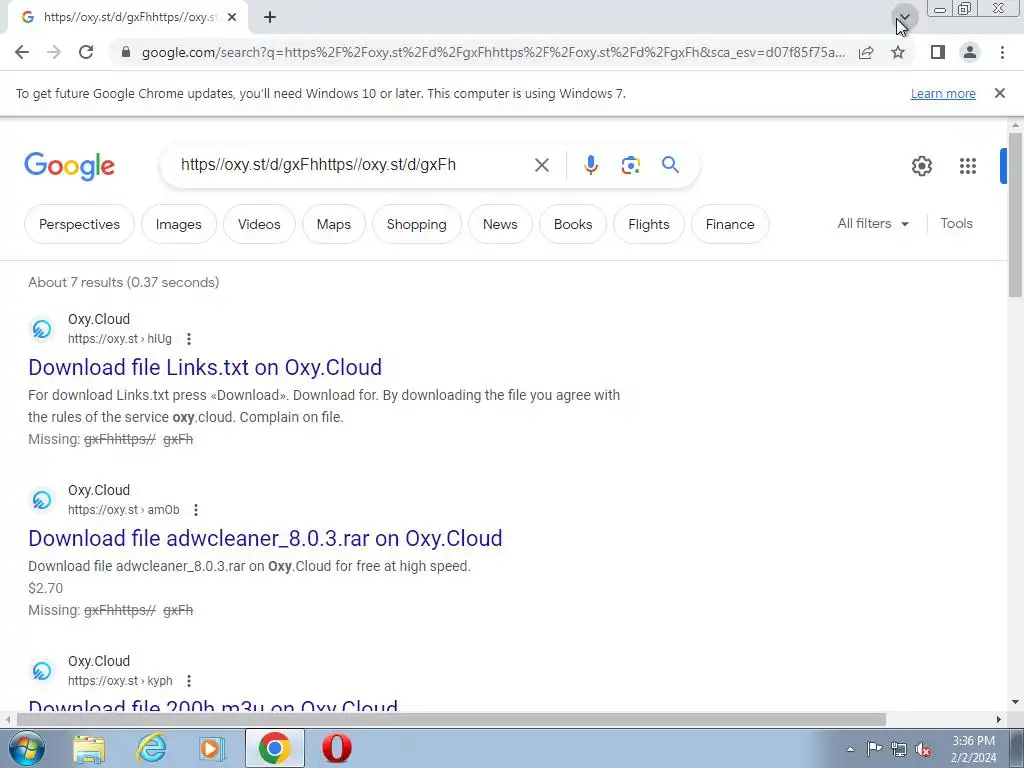Search by image with Google Lens
This screenshot has height=768, width=1024.
pyautogui.click(x=630, y=165)
